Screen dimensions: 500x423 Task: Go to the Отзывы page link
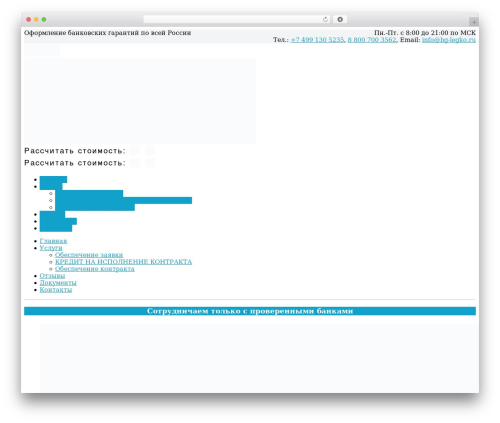coord(52,276)
